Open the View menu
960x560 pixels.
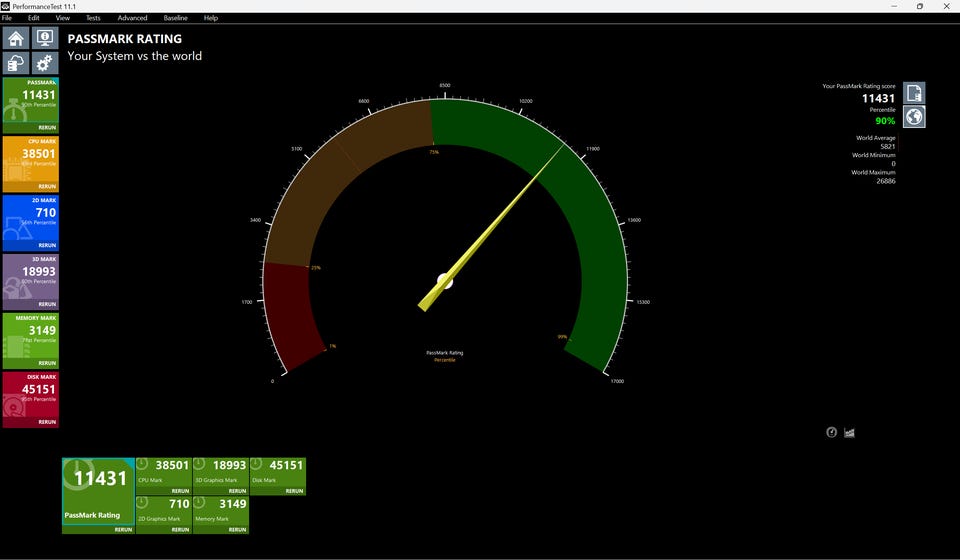pyautogui.click(x=62, y=18)
